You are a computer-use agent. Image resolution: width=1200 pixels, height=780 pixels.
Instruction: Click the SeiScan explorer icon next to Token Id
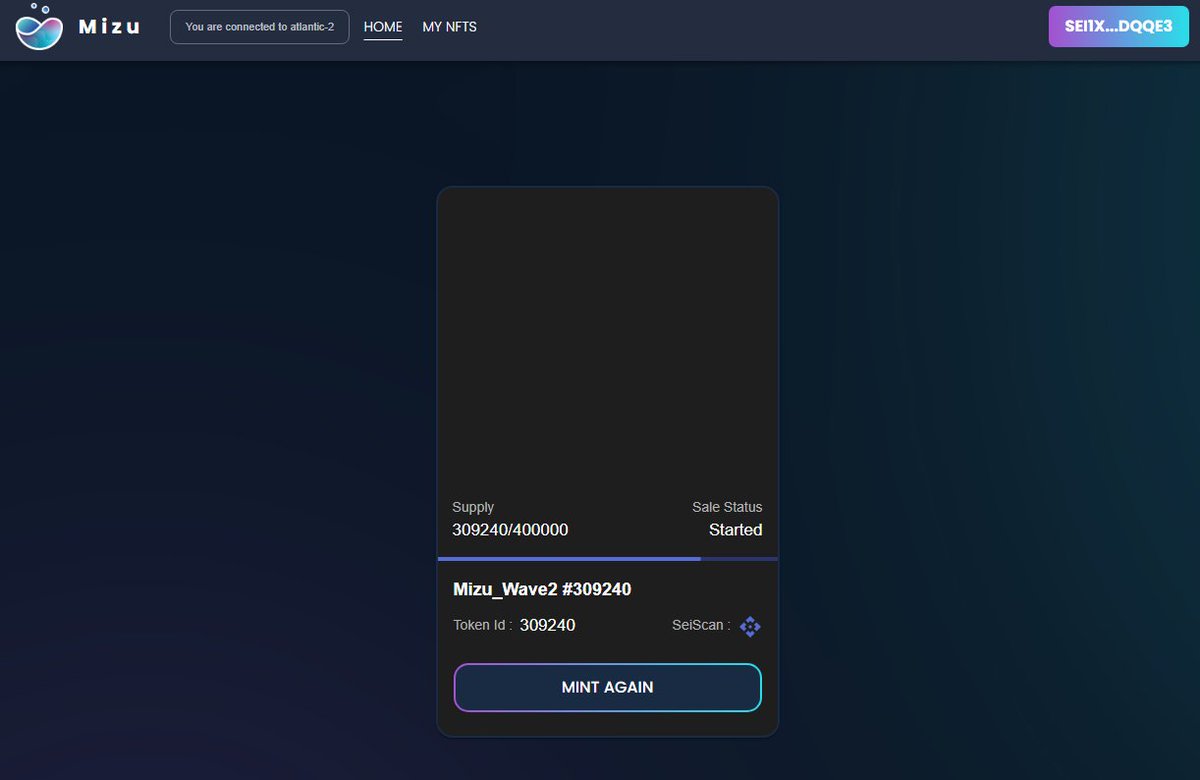[x=750, y=626]
